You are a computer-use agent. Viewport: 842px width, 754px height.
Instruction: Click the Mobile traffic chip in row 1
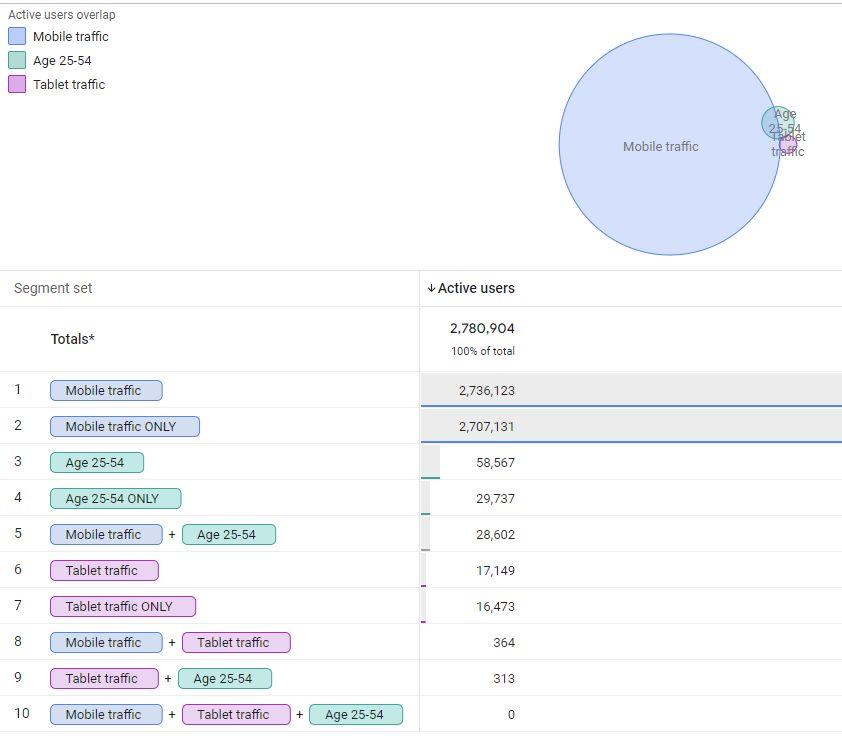tap(106, 390)
